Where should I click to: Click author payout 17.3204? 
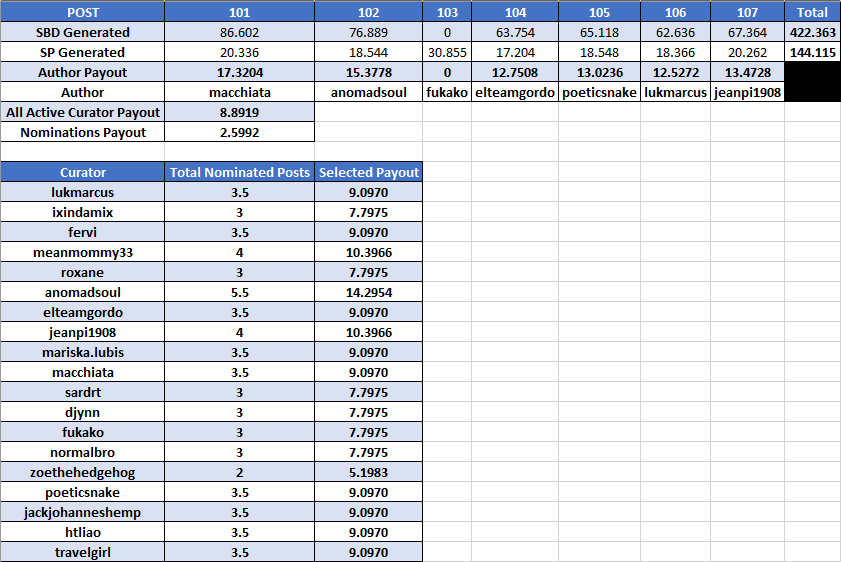[239, 72]
